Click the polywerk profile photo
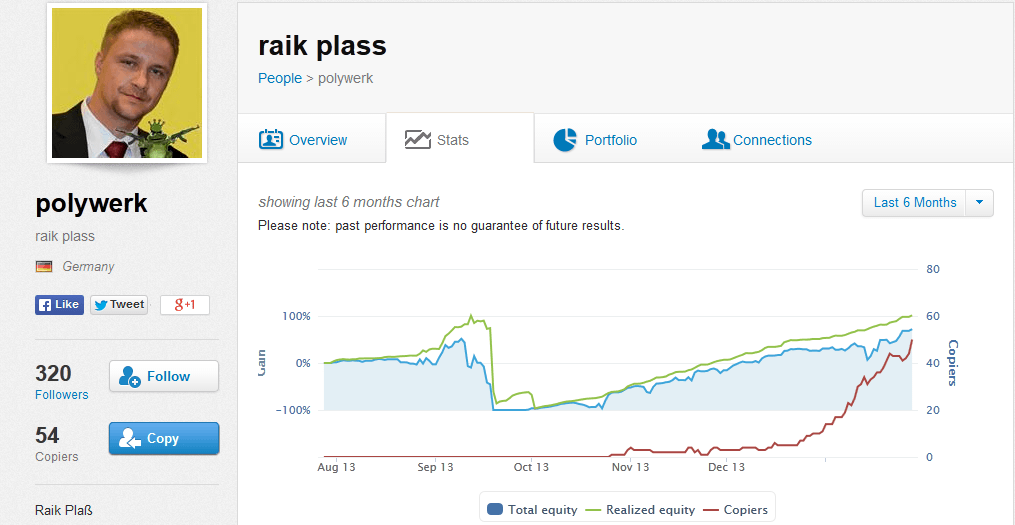The width and height of the screenshot is (1015, 525). [127, 83]
